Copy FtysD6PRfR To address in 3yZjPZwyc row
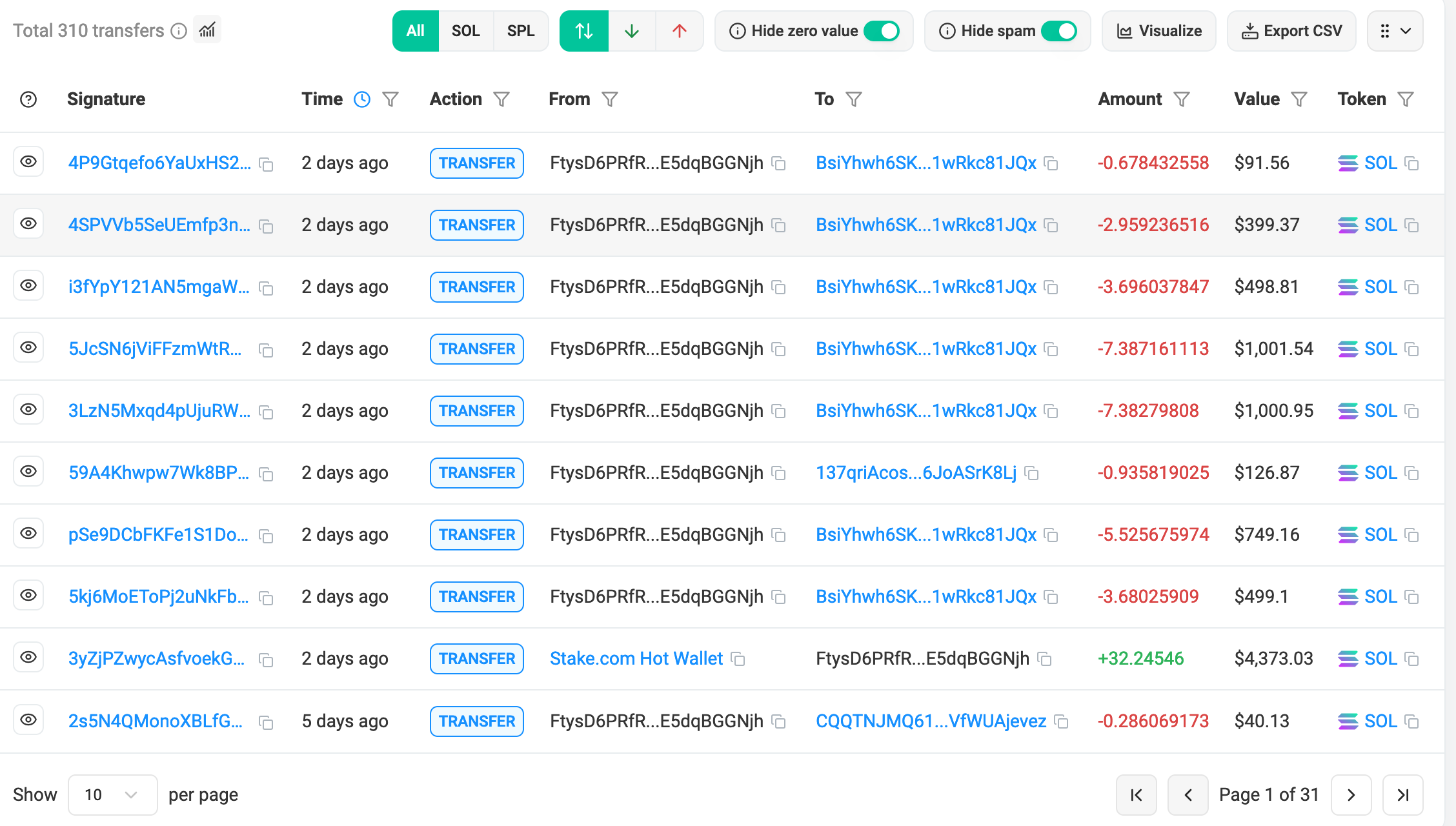Viewport: 1456px width, 826px height. pyautogui.click(x=1044, y=659)
